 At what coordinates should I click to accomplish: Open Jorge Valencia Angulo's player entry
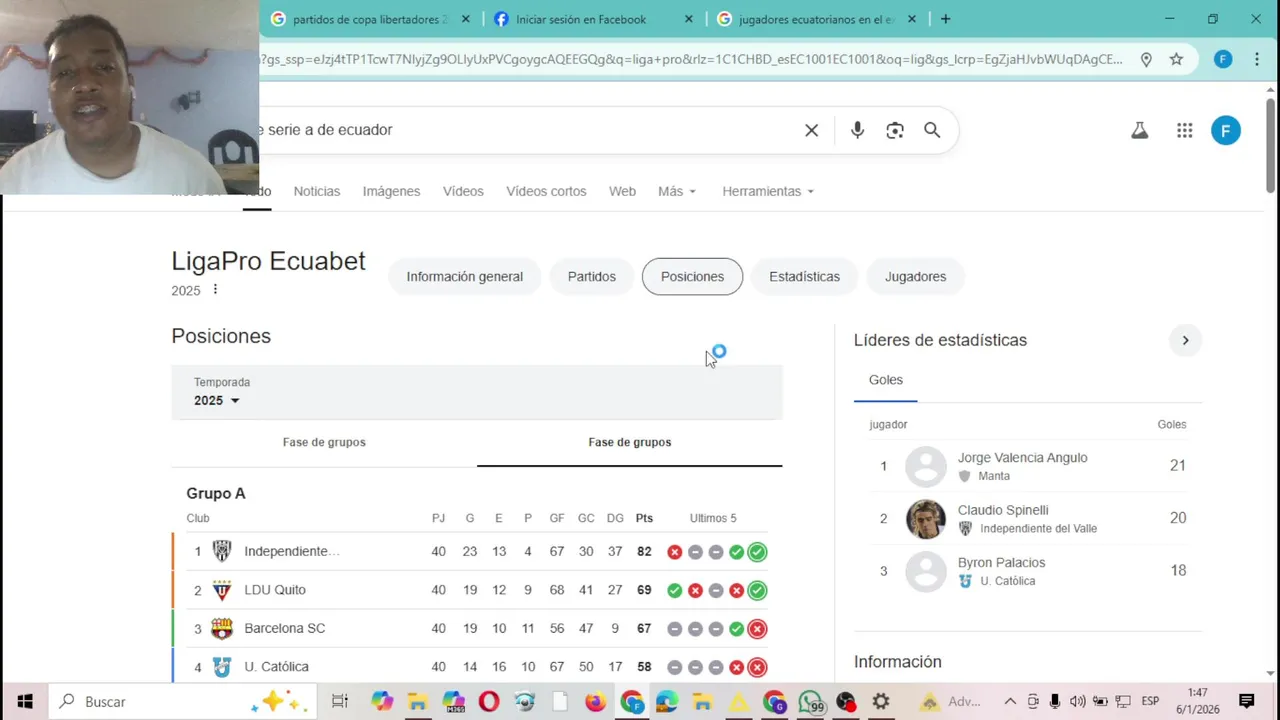click(1028, 466)
